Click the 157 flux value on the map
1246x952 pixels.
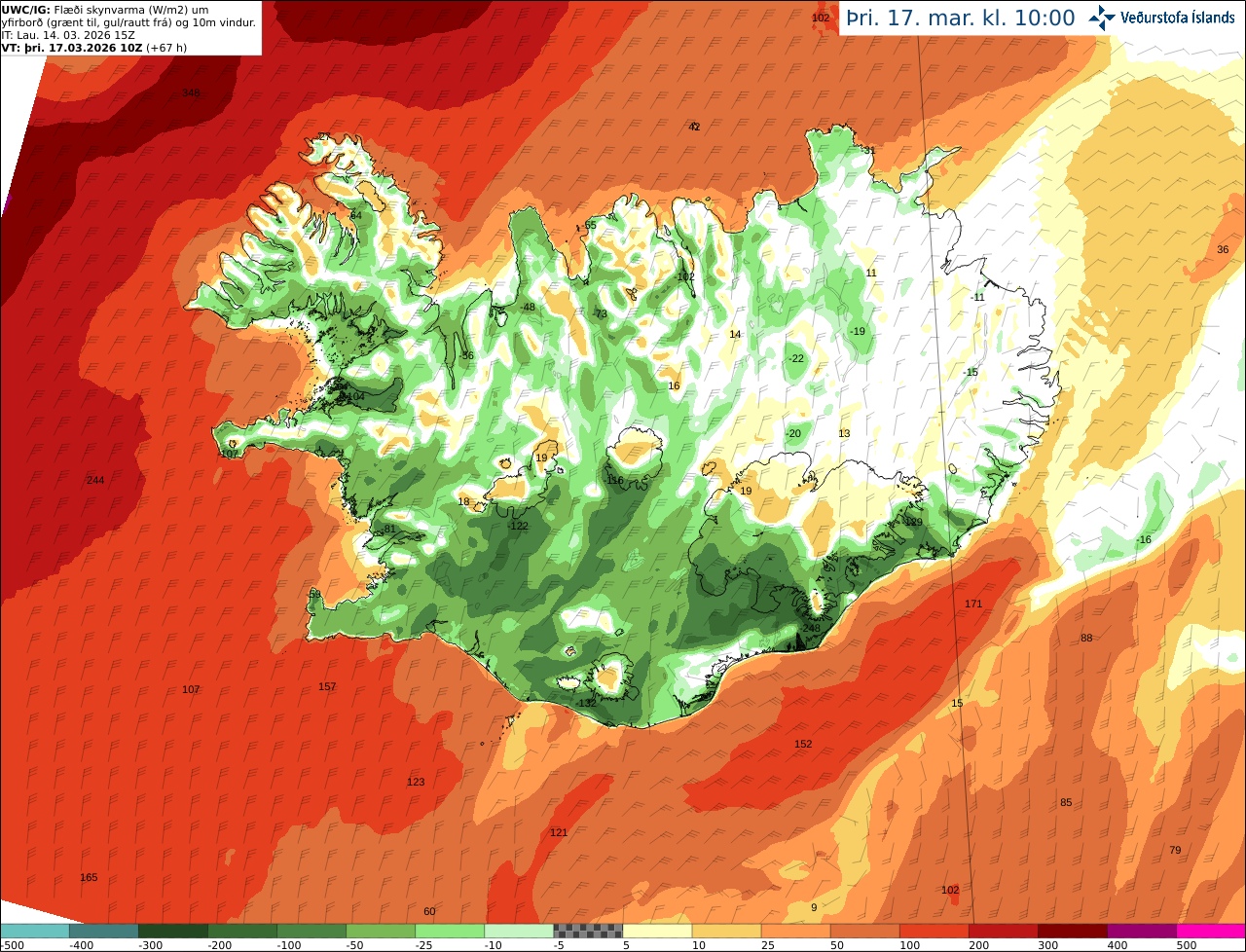(327, 686)
